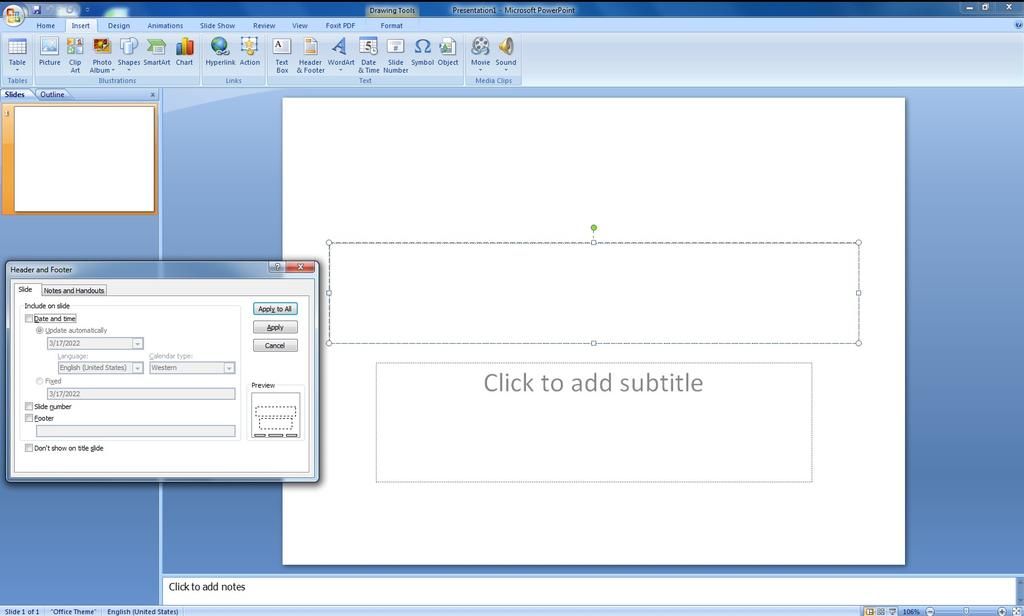Insert a Chart
This screenshot has width=1024, height=616.
pyautogui.click(x=184, y=52)
